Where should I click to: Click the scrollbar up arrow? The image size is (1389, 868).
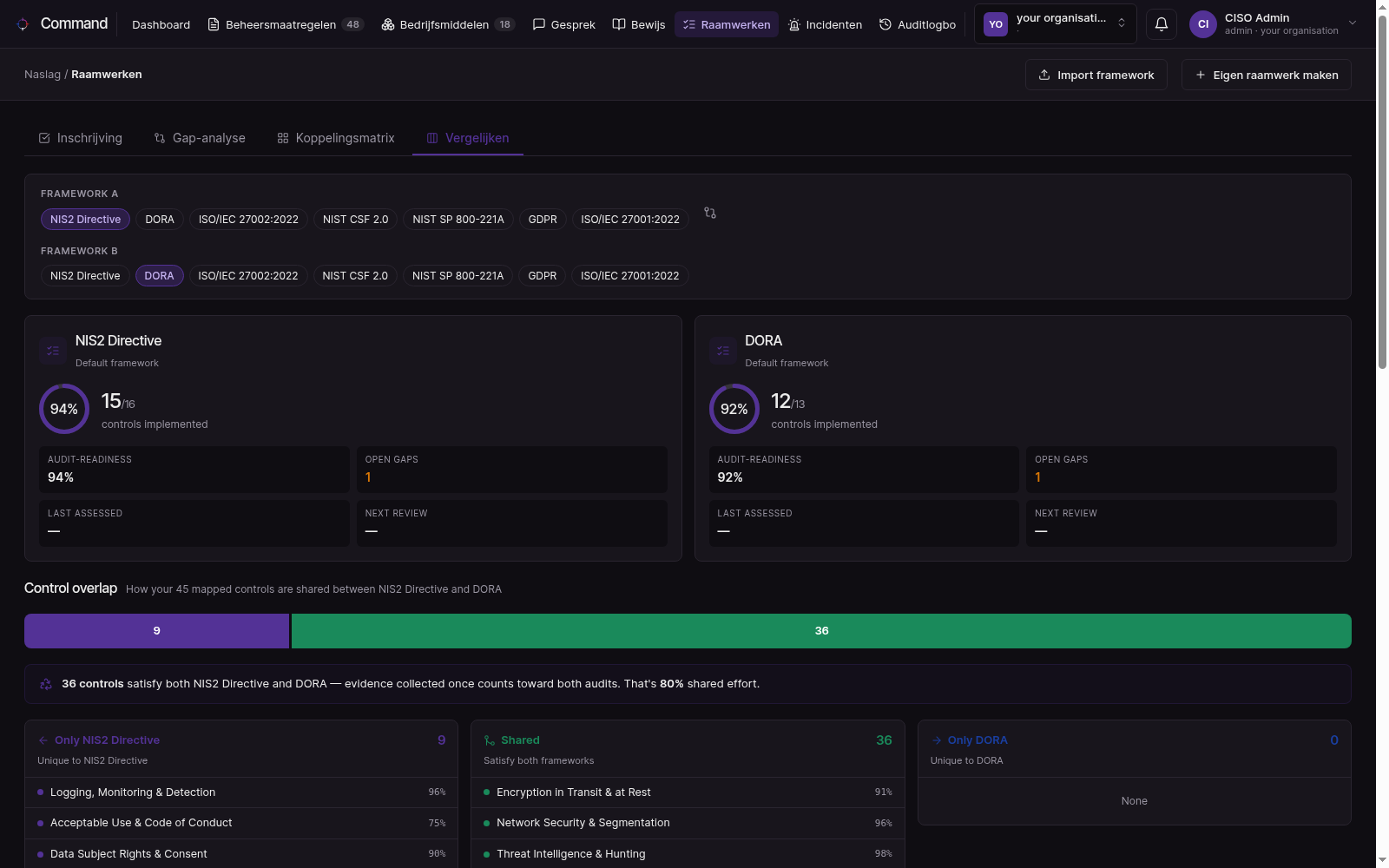1382,6
